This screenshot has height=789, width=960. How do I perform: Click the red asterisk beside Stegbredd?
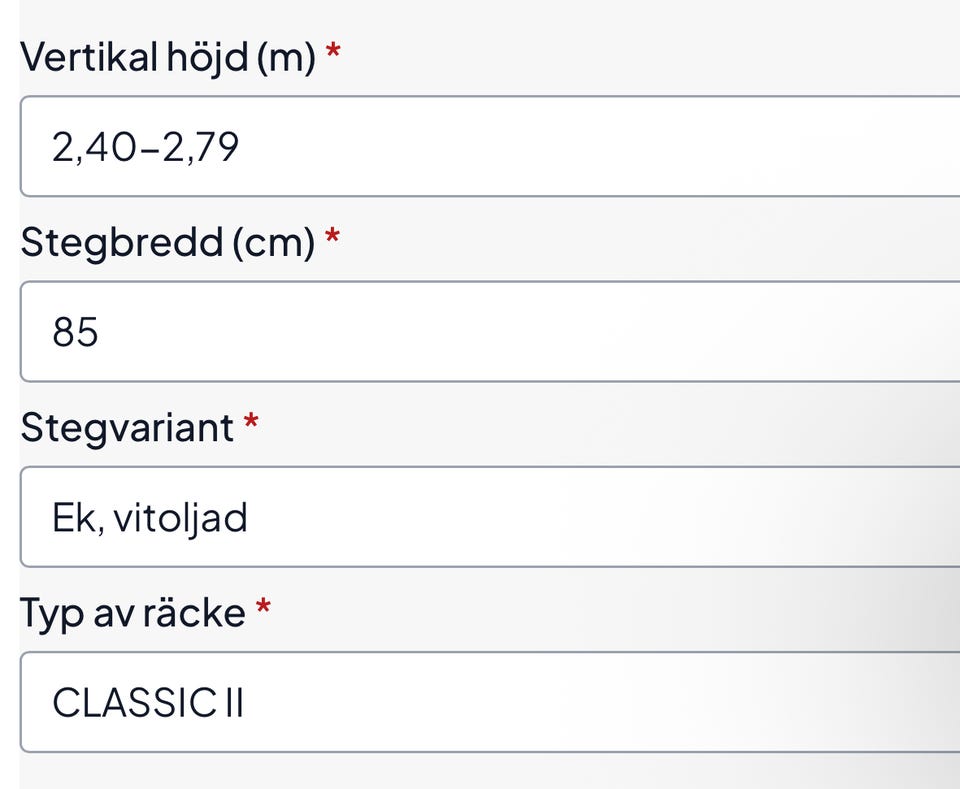coord(332,237)
